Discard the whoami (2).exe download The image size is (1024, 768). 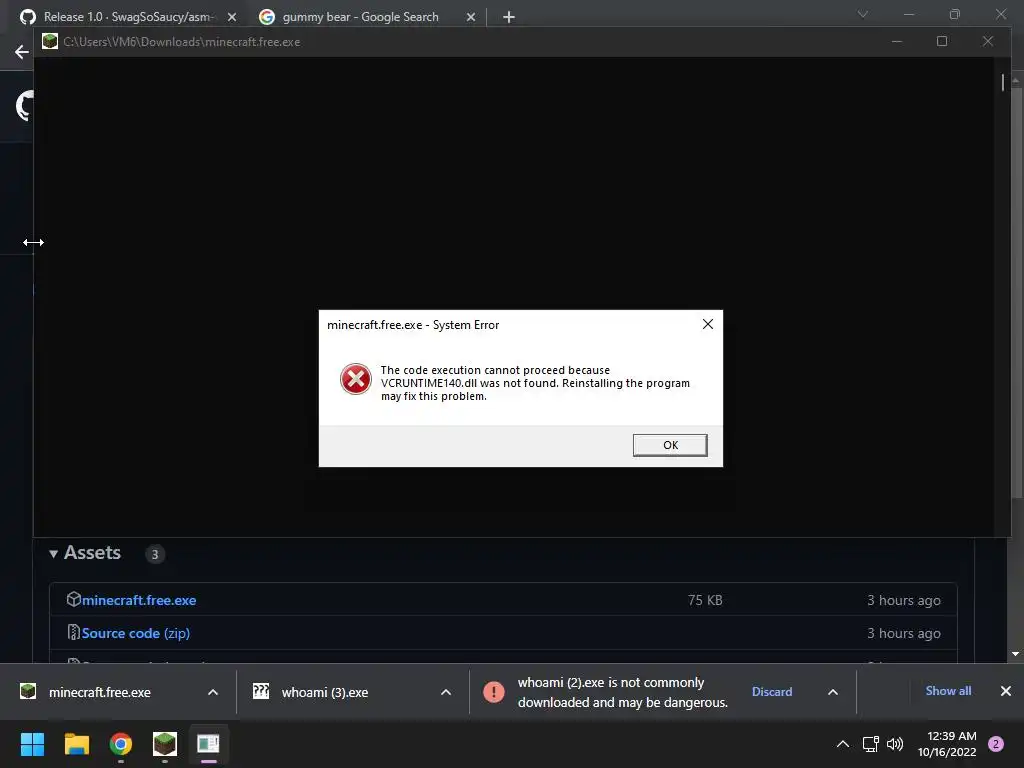[772, 692]
